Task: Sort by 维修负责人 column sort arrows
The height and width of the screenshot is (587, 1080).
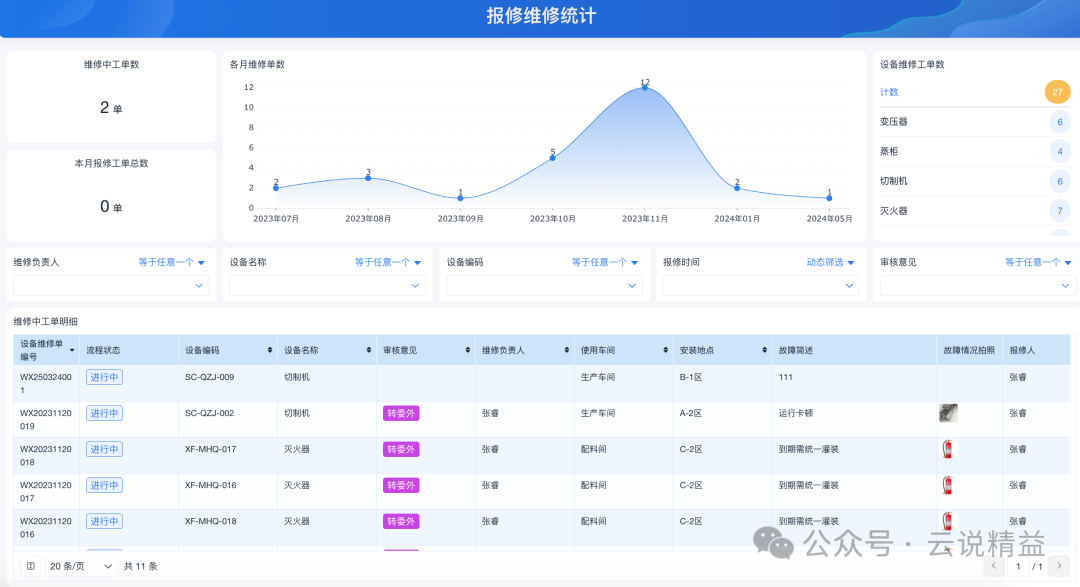Action: coord(567,350)
